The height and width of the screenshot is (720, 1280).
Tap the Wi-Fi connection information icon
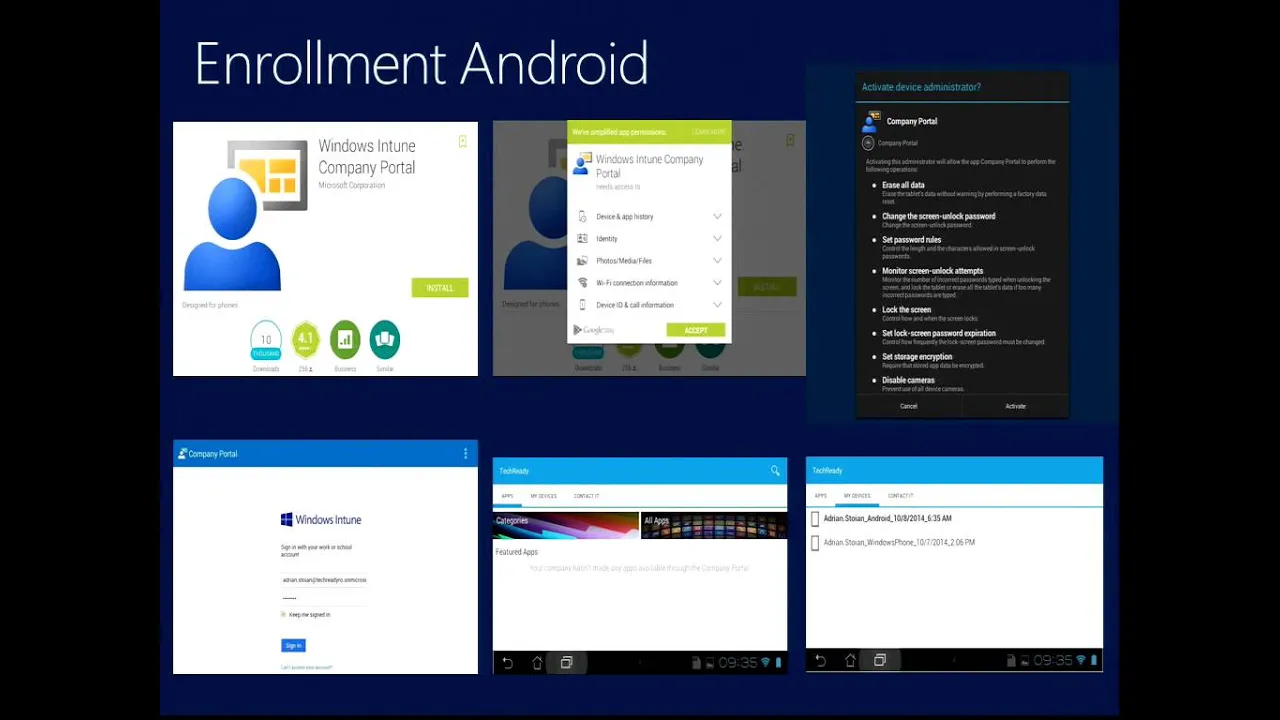[x=582, y=283]
